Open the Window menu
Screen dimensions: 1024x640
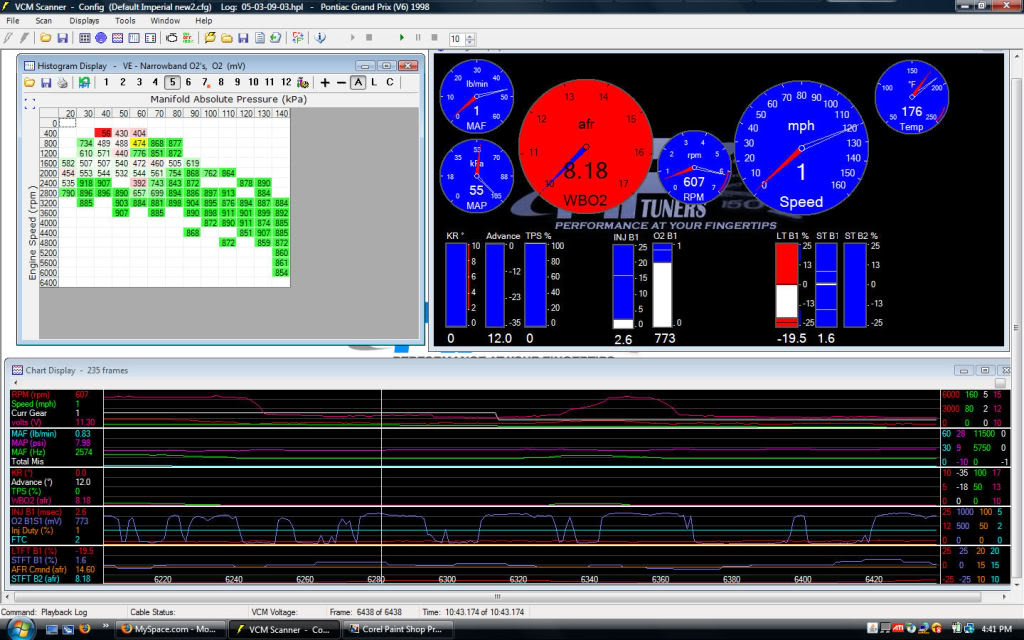165,21
